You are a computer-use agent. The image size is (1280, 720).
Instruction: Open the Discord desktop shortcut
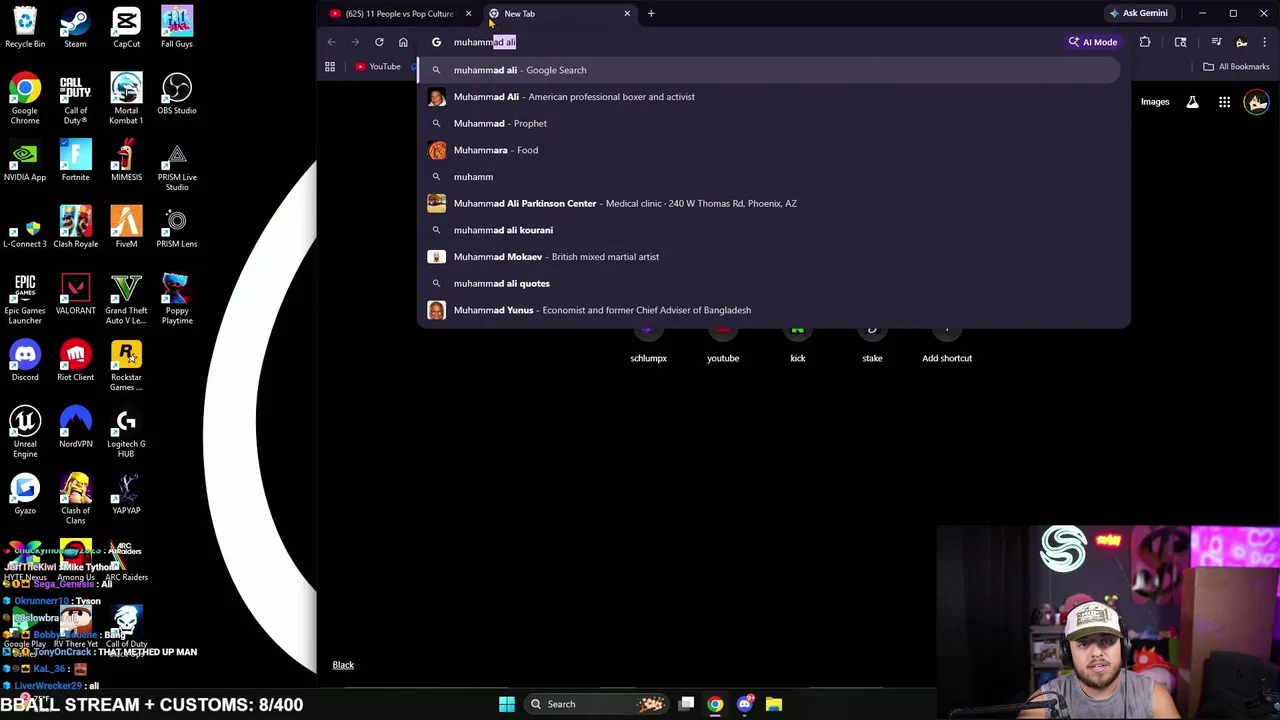(25, 360)
